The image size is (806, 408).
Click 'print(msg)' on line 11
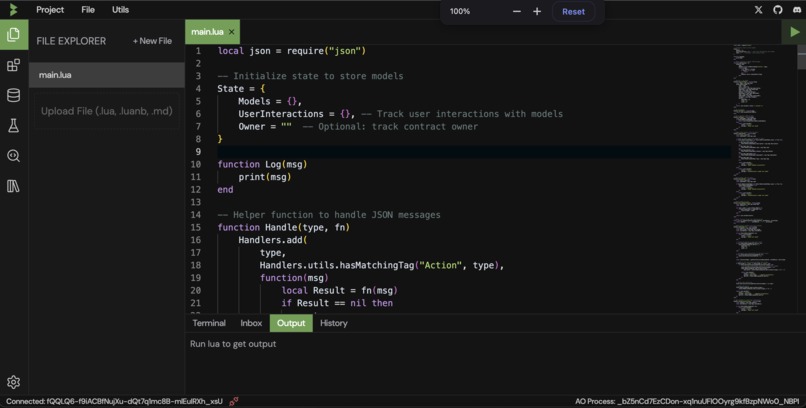[265, 177]
